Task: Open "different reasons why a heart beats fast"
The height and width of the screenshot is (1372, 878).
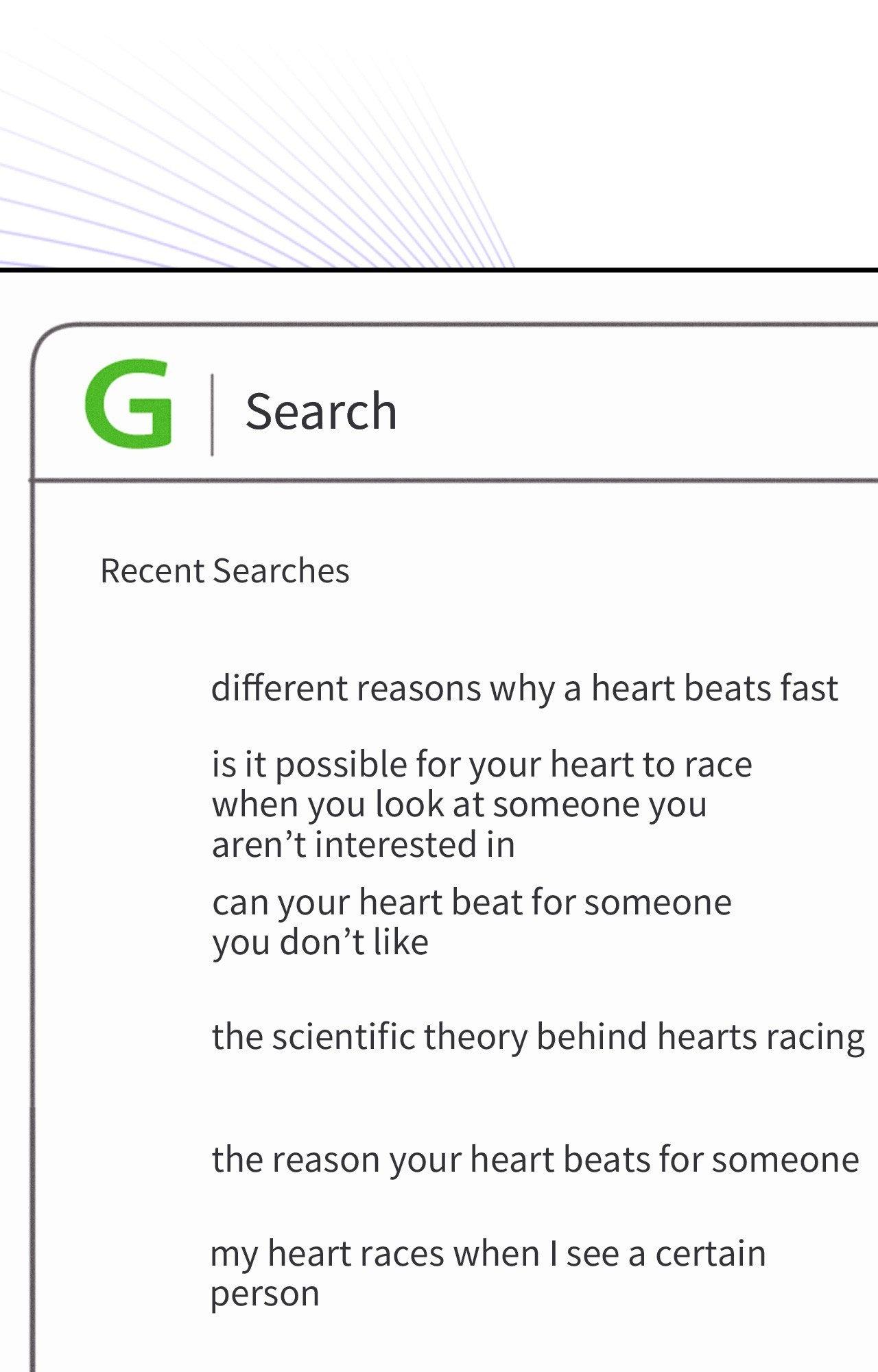Action: point(524,688)
